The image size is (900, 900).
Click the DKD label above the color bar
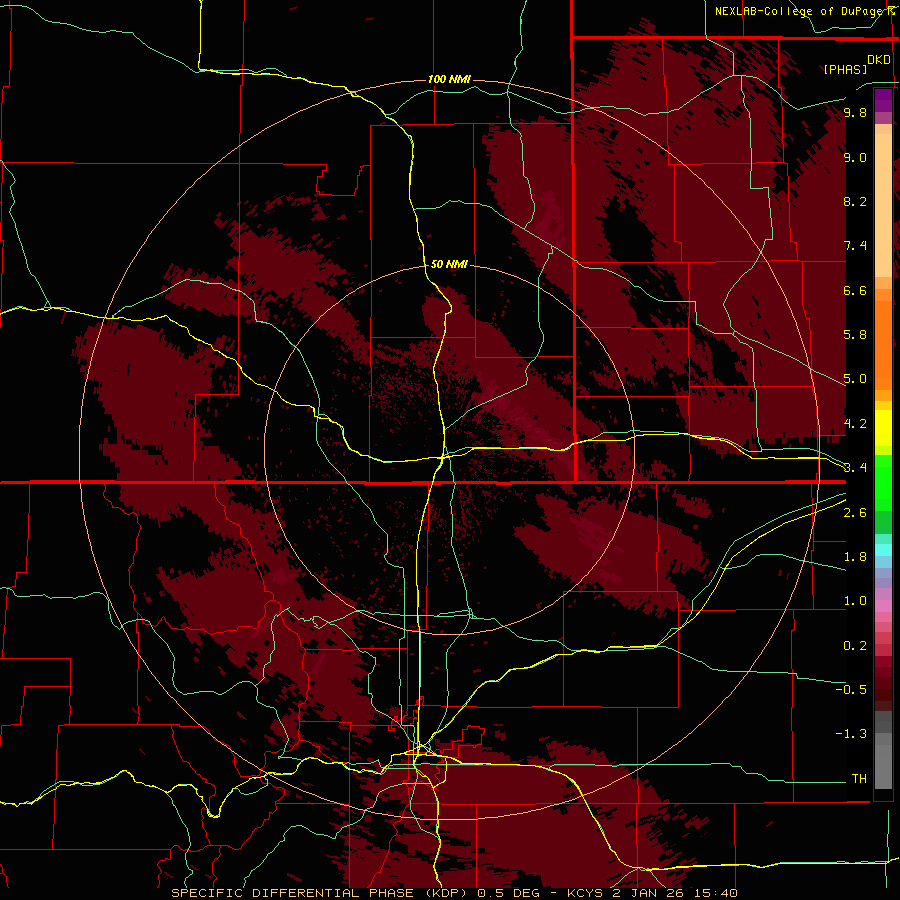pyautogui.click(x=879, y=60)
